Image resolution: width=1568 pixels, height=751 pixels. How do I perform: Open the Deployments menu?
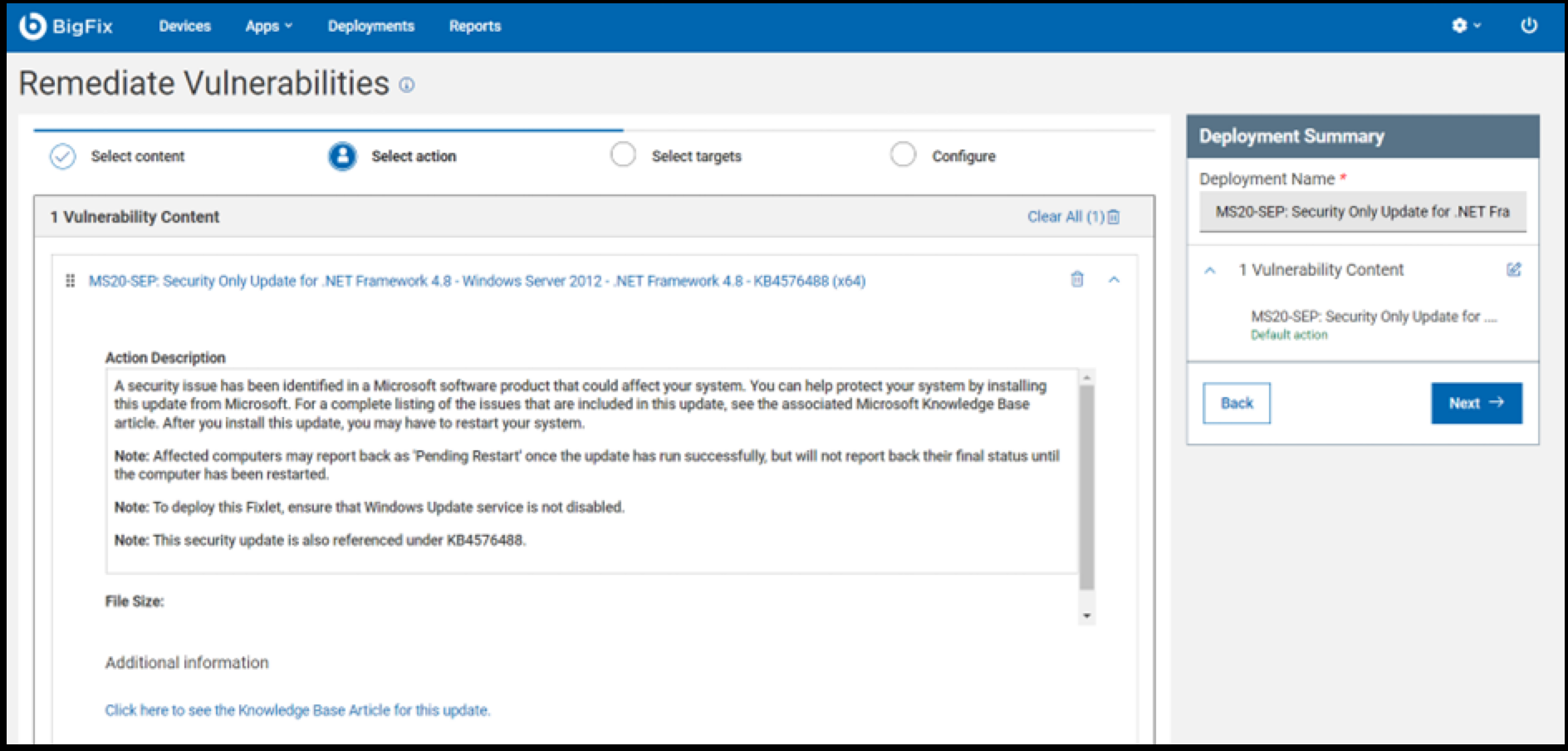click(x=370, y=26)
